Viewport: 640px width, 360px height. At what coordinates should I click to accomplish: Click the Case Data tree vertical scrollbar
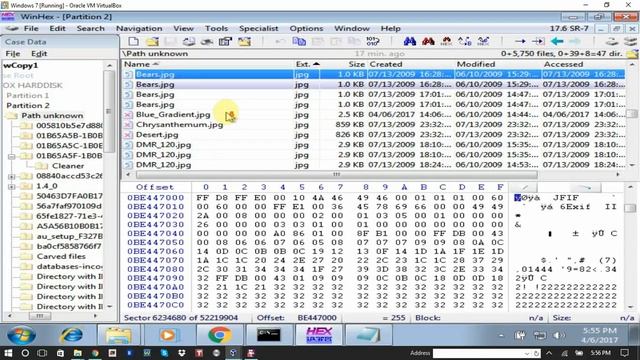[x=108, y=112]
